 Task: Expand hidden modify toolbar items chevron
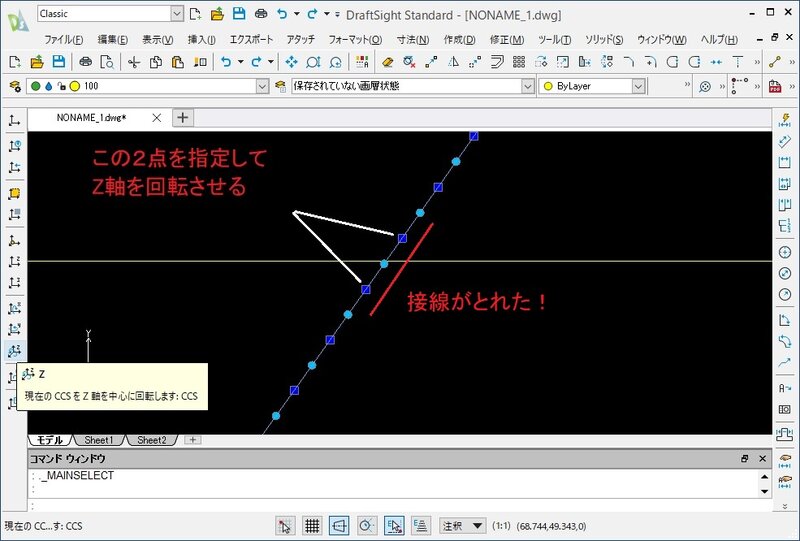tap(757, 62)
